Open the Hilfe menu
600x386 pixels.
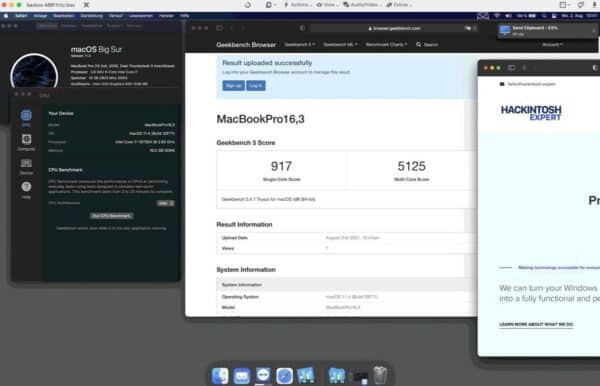coord(184,16)
